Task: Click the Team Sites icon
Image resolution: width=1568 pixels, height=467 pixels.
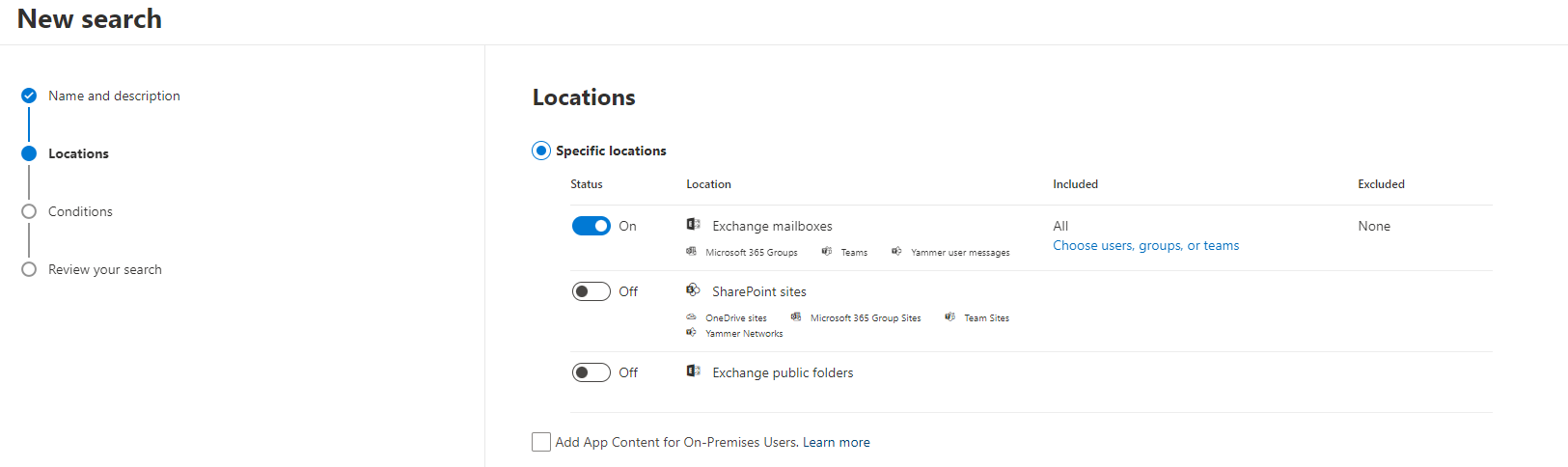Action: pyautogui.click(x=950, y=316)
